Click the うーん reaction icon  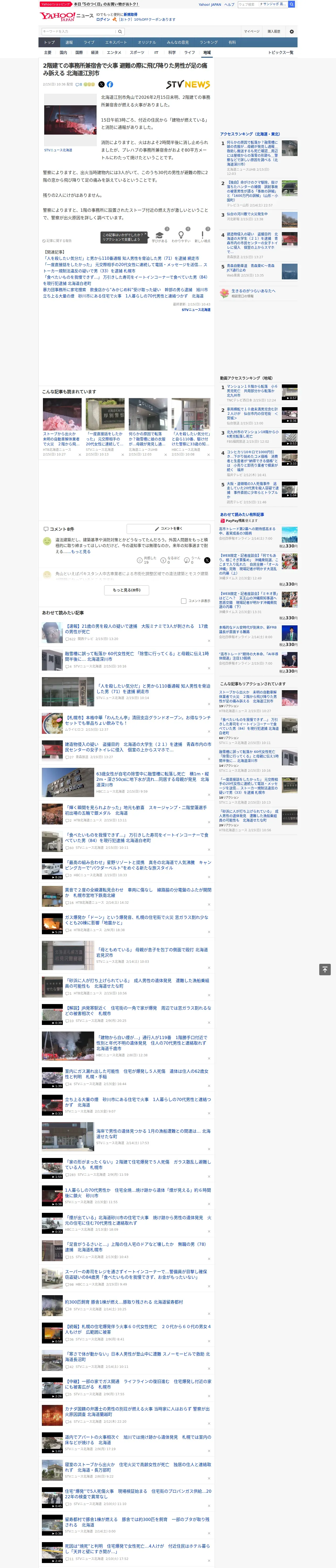[x=187, y=561]
